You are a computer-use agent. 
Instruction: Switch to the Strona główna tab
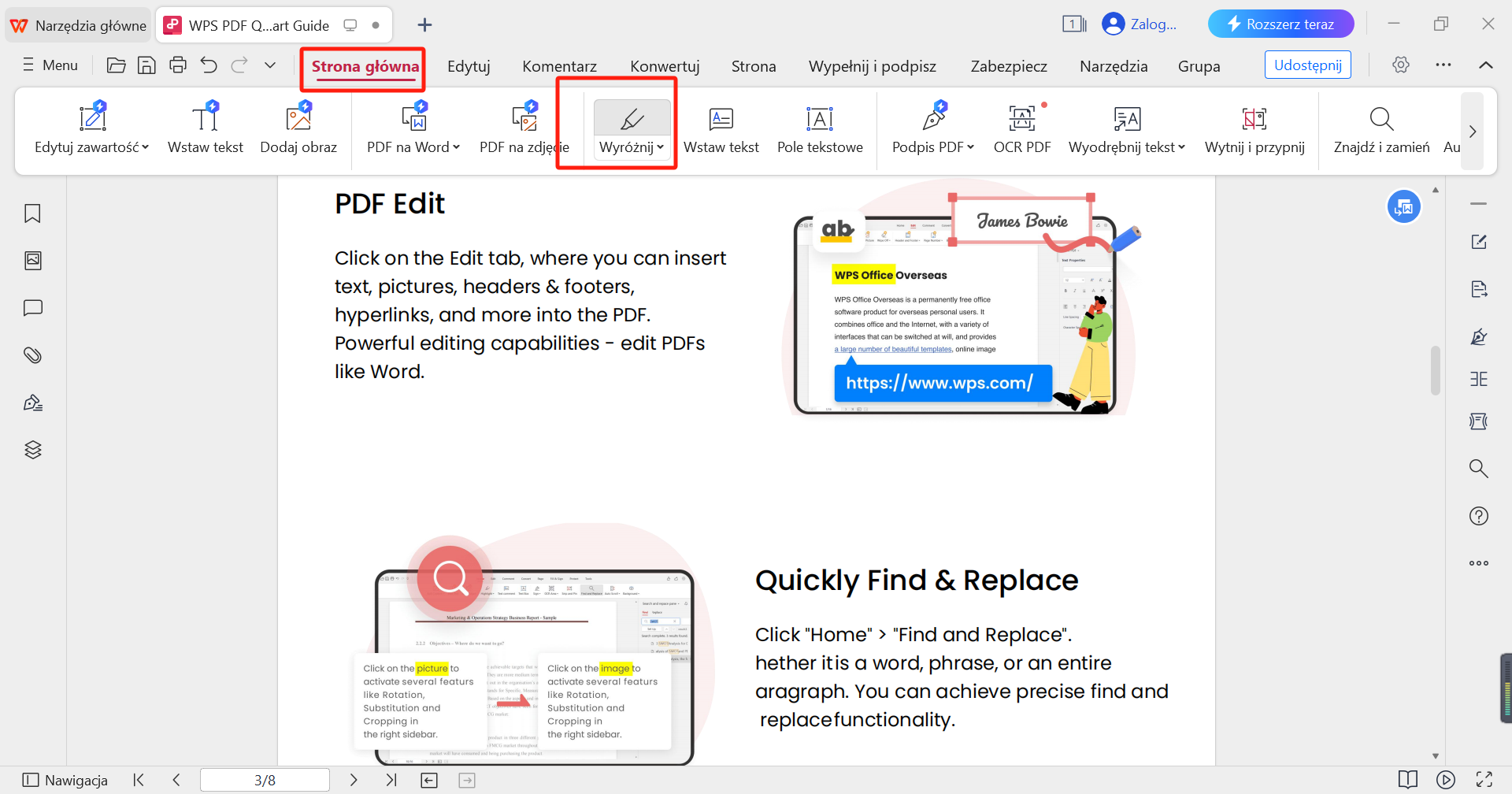tap(365, 67)
